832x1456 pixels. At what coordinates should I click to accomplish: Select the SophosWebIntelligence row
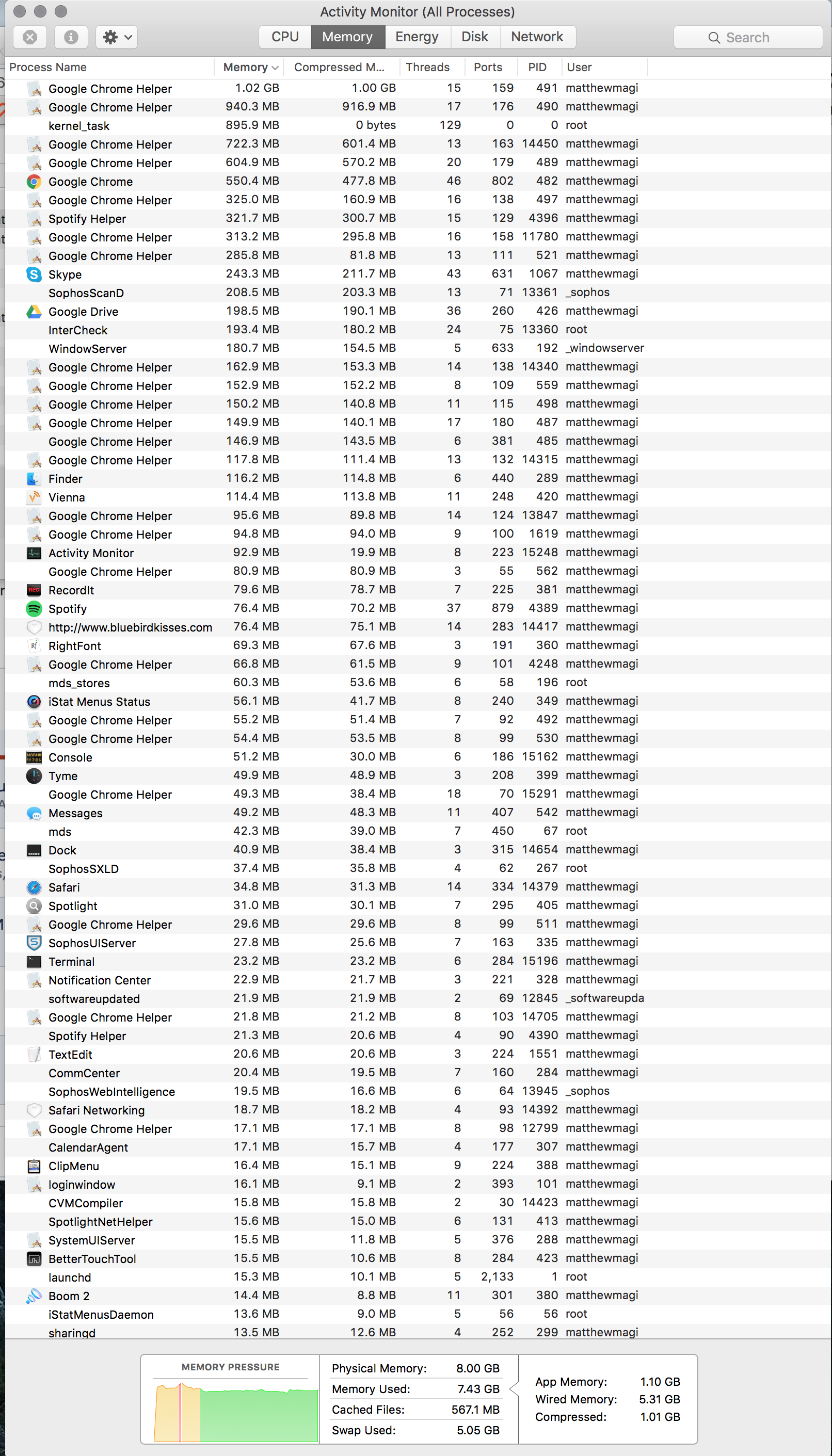[418, 1091]
